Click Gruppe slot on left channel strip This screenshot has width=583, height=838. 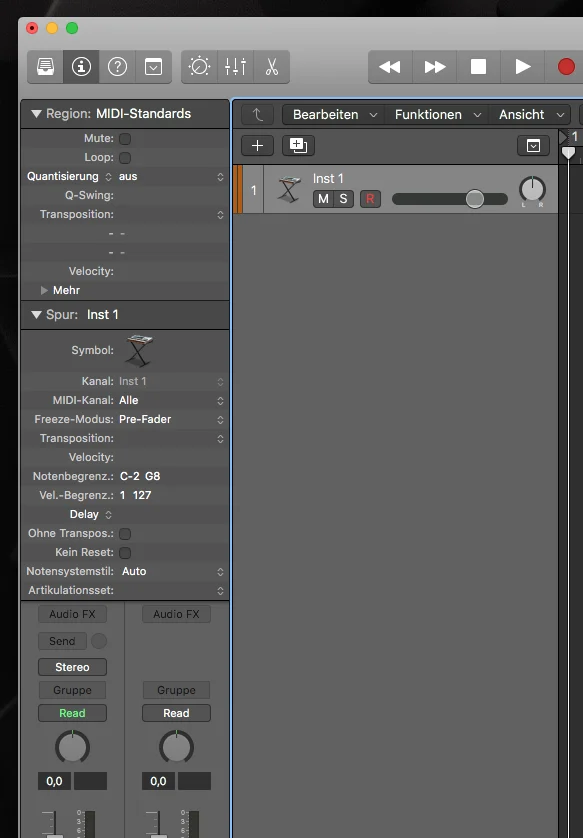coord(72,690)
